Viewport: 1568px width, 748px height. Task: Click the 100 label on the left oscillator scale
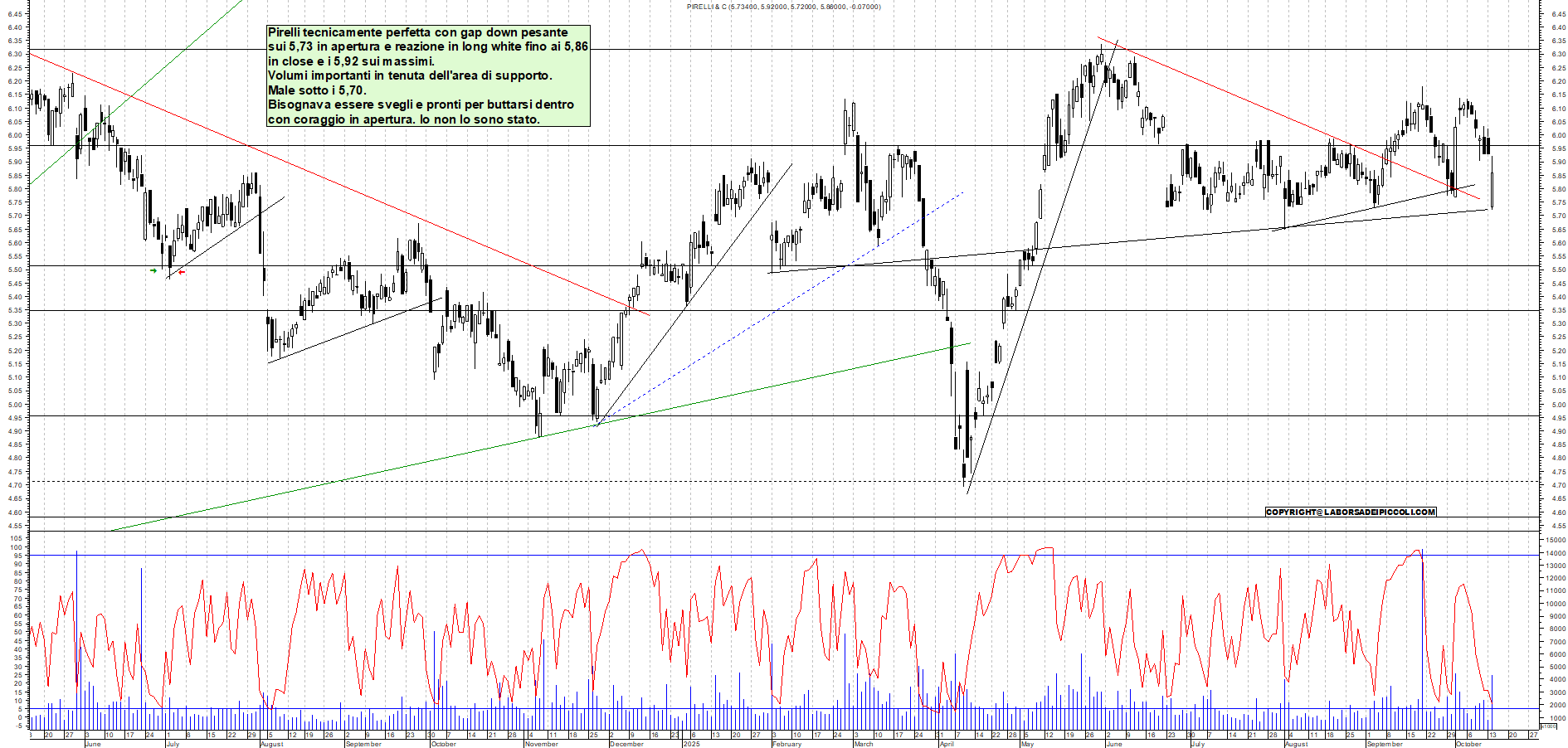point(16,538)
